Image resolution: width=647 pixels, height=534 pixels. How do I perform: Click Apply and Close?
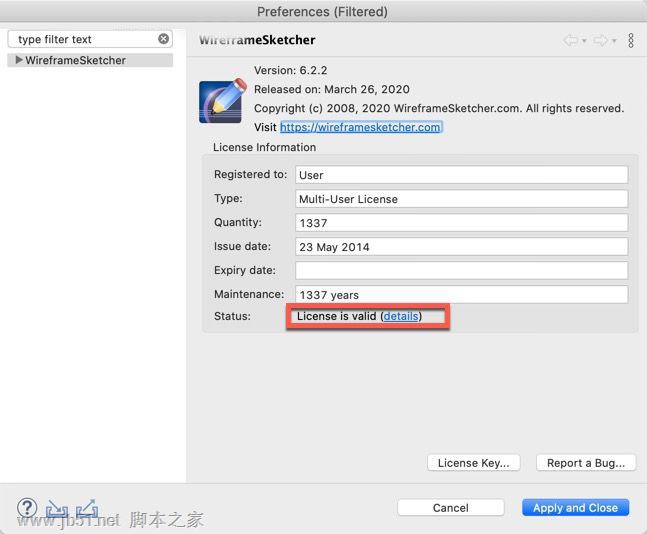pyautogui.click(x=576, y=508)
